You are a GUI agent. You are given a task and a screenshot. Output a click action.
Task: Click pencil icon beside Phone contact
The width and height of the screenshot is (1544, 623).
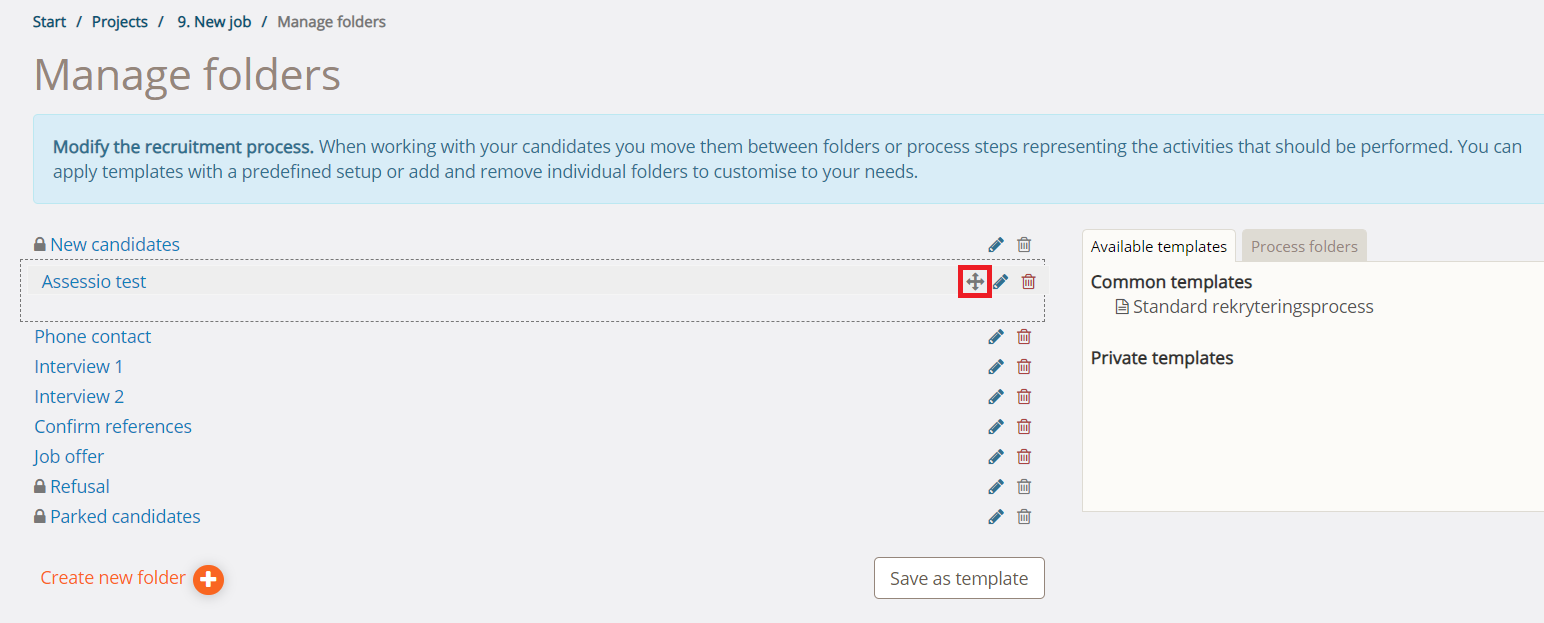(996, 337)
